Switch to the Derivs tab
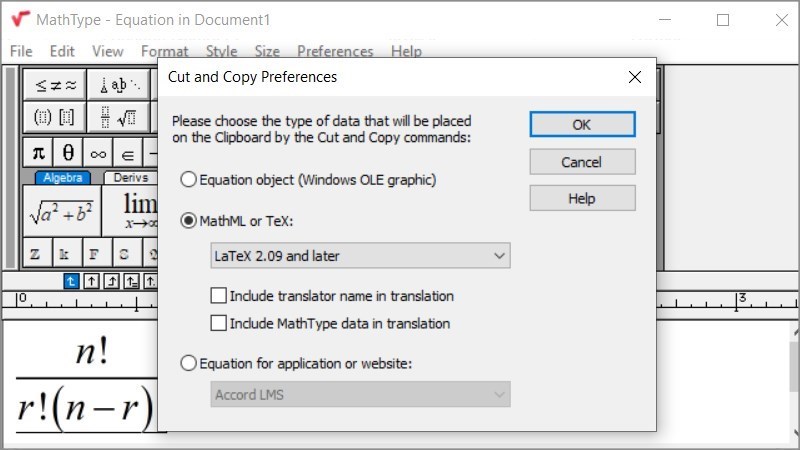The width and height of the screenshot is (800, 450). pos(131,178)
